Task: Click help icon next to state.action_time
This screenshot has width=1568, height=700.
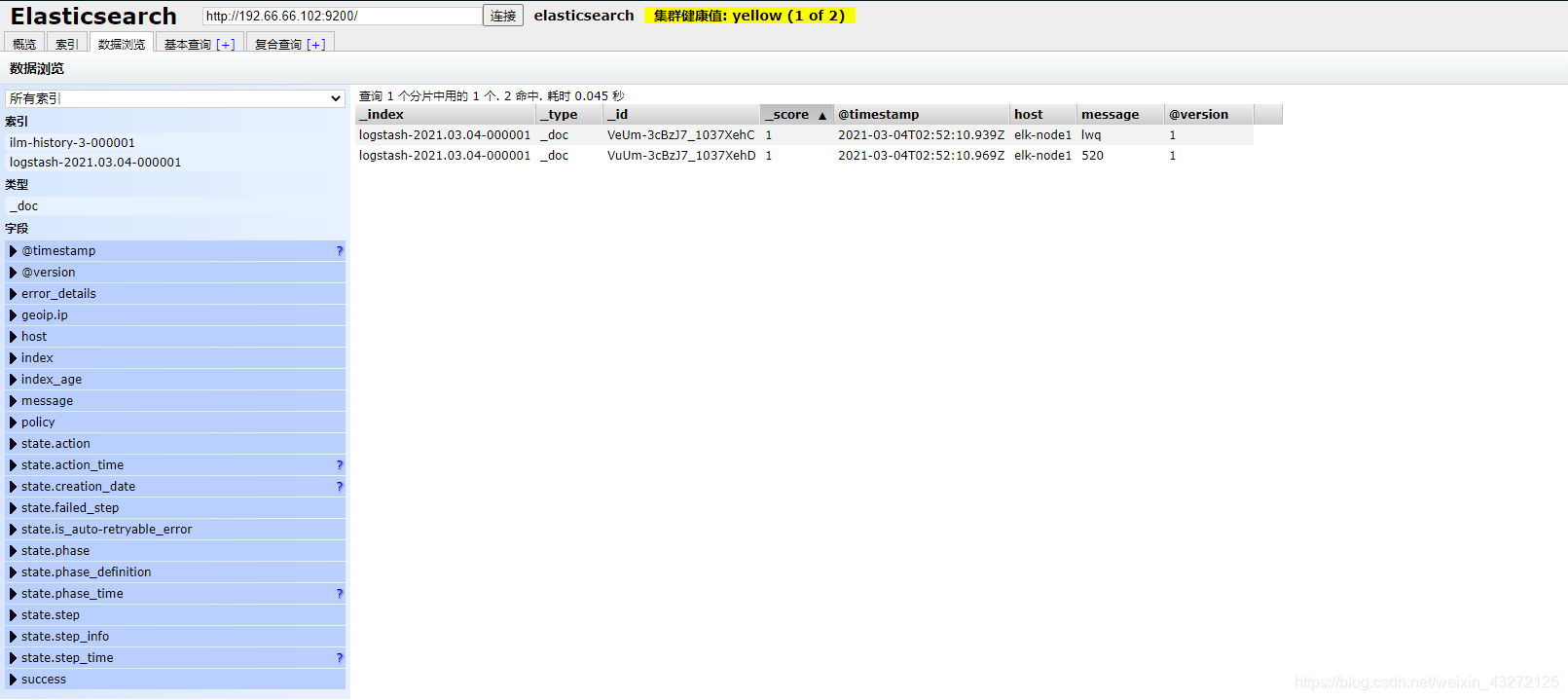Action: click(340, 464)
